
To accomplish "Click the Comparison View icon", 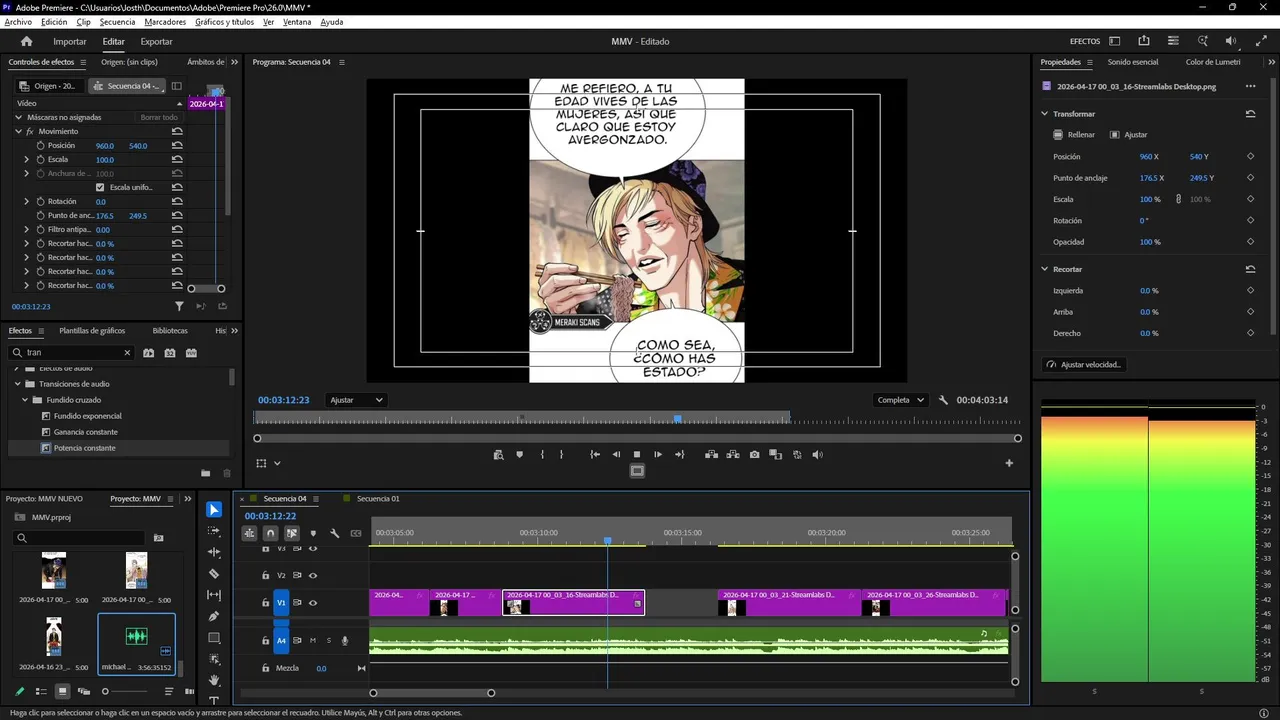I will [776, 455].
